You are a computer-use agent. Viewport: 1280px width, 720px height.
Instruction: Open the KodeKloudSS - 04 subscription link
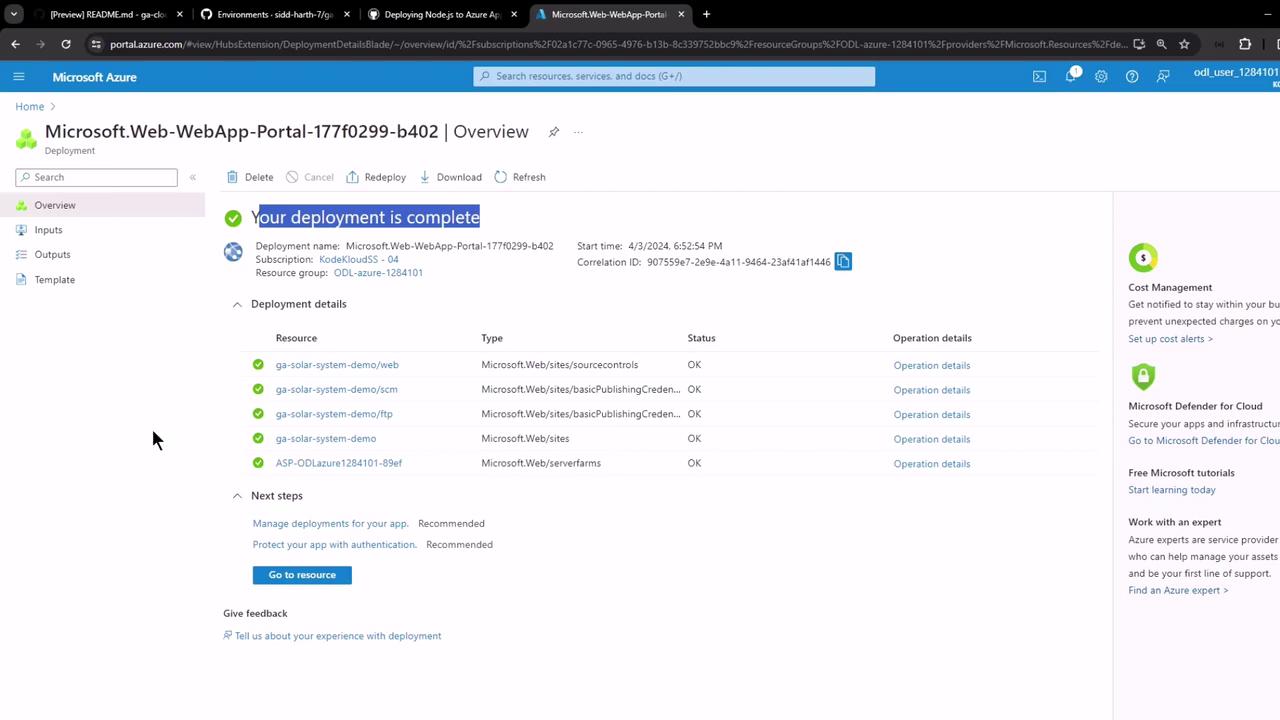[x=358, y=259]
